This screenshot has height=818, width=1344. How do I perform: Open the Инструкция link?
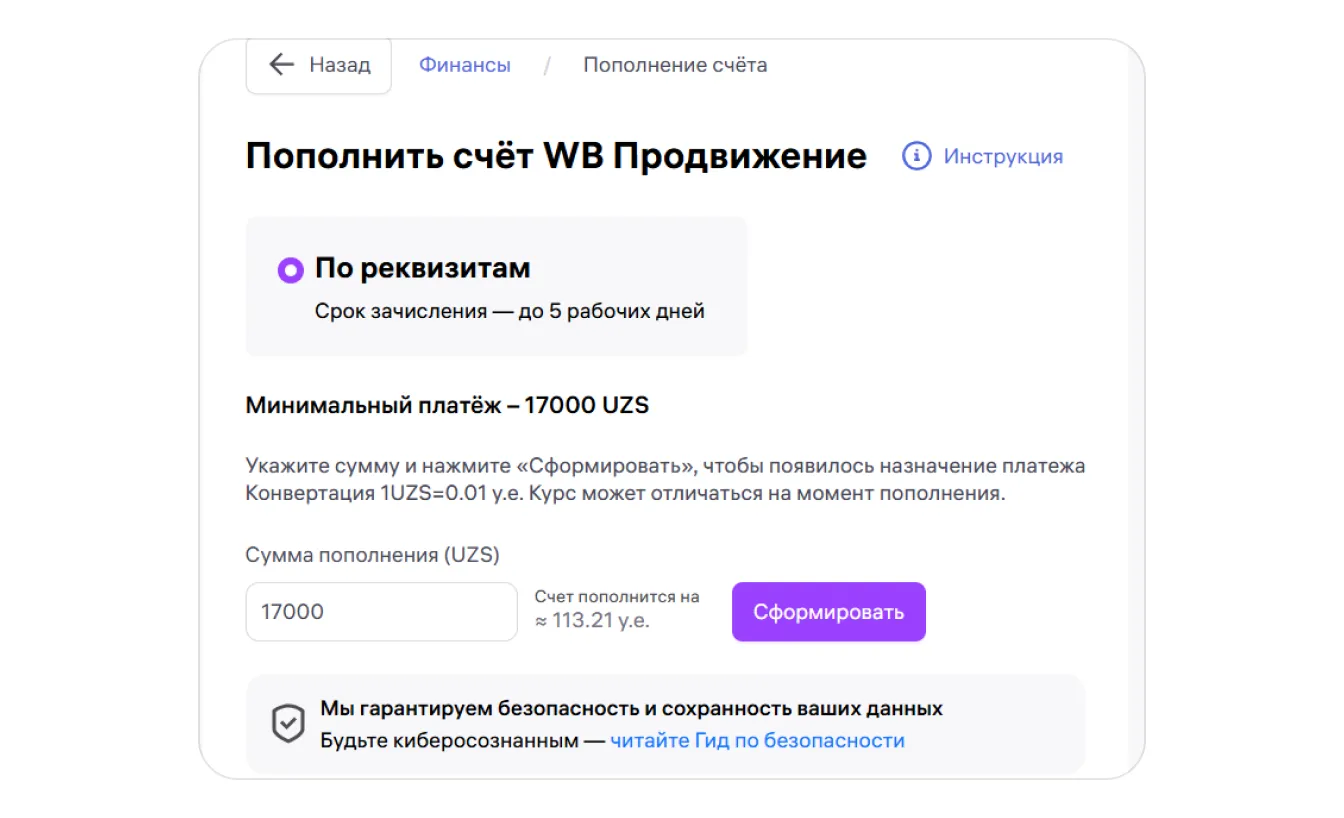(x=1003, y=156)
